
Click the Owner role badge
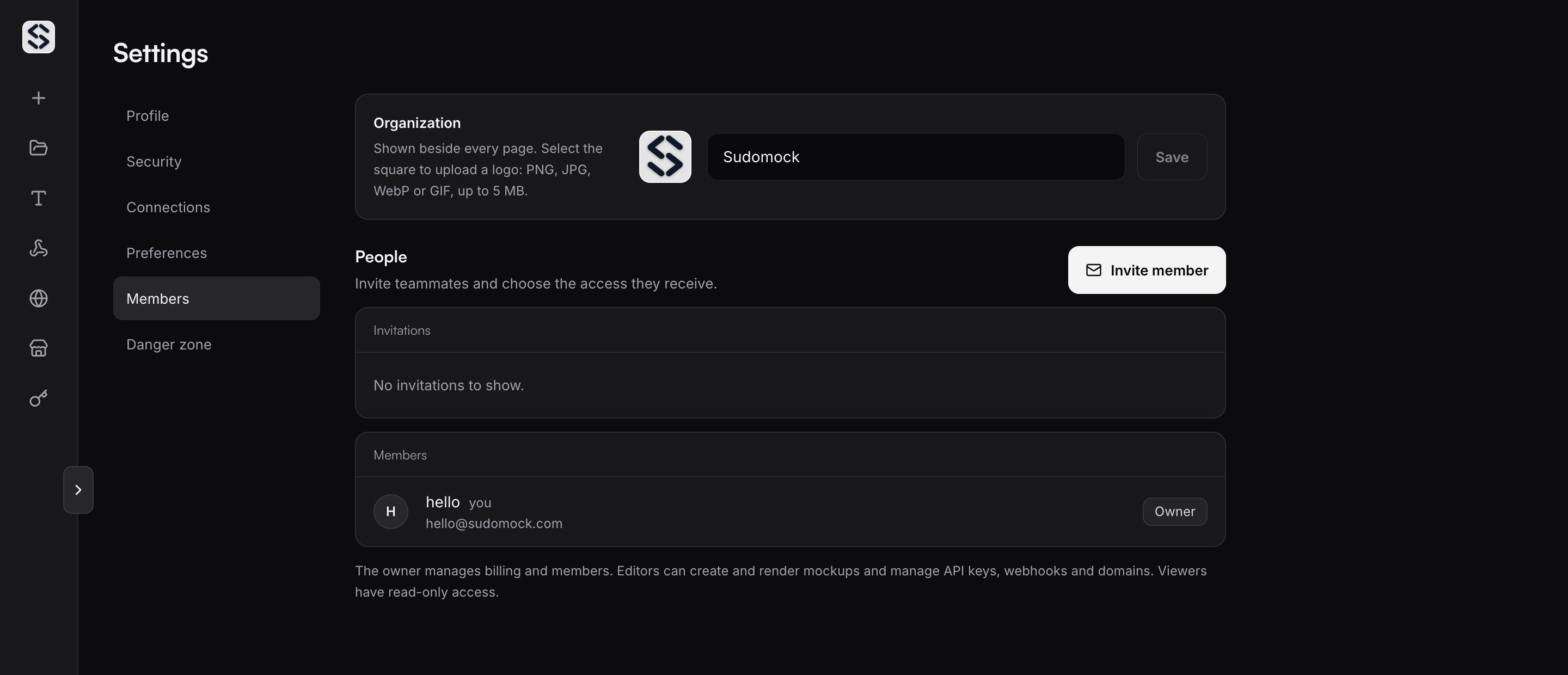pyautogui.click(x=1174, y=511)
